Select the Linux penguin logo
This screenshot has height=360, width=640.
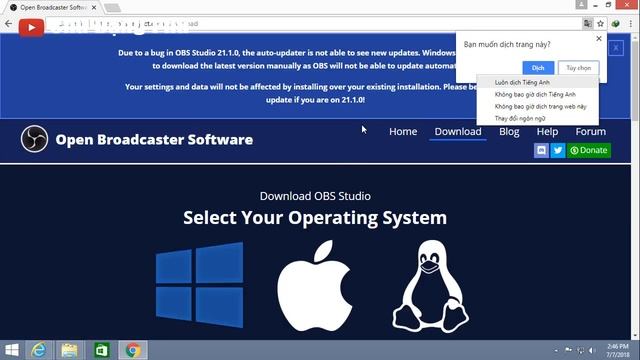[x=431, y=287]
